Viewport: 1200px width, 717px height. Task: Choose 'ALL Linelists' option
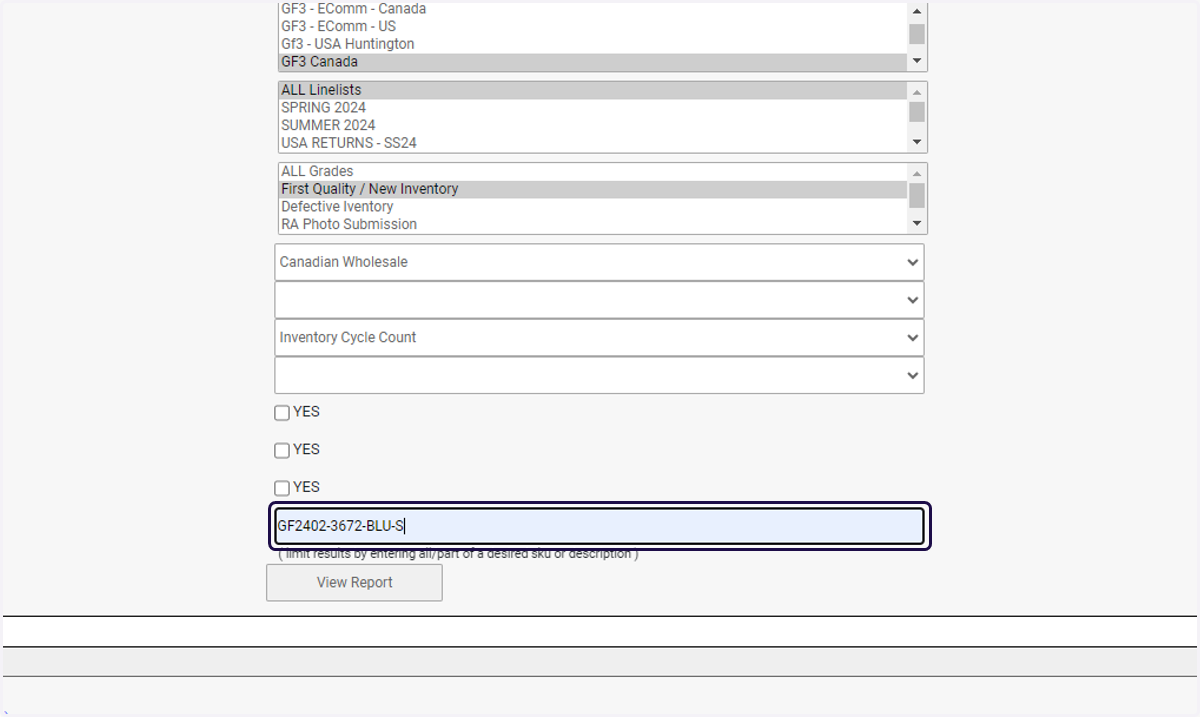click(592, 90)
